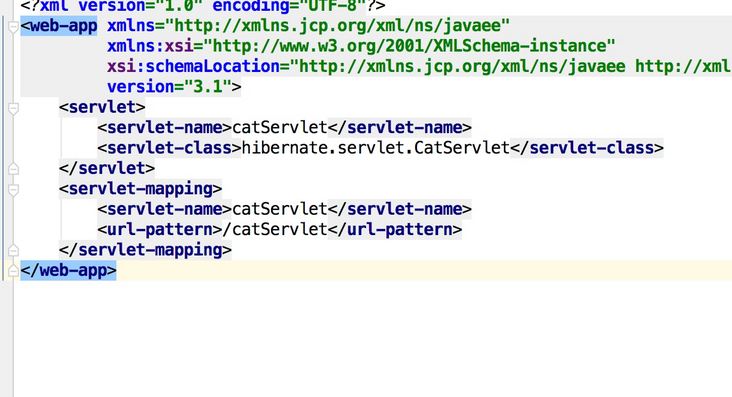
Task: Click the closing </servlet-class> tag
Action: (x=587, y=148)
